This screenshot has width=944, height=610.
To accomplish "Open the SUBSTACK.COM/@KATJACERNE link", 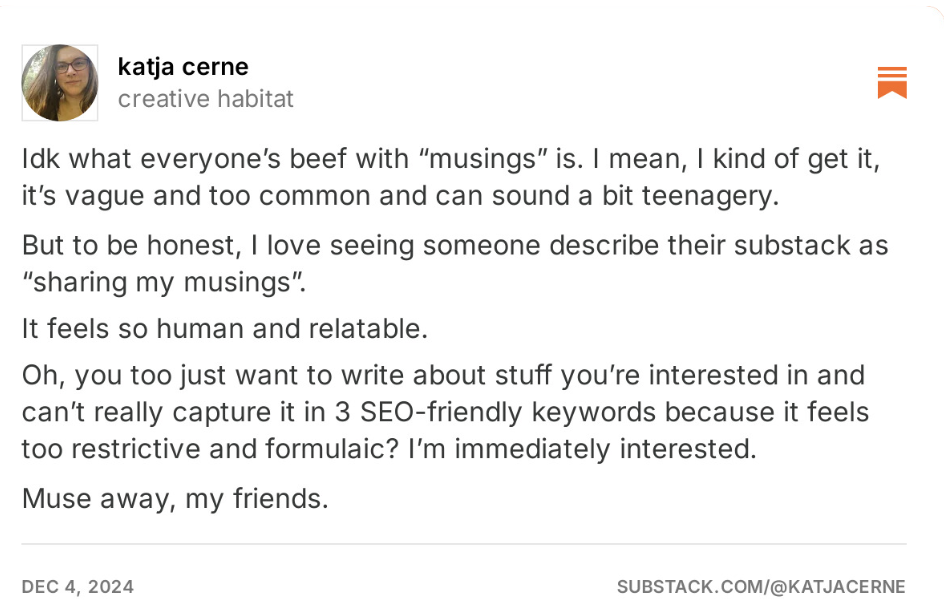I will click(761, 587).
